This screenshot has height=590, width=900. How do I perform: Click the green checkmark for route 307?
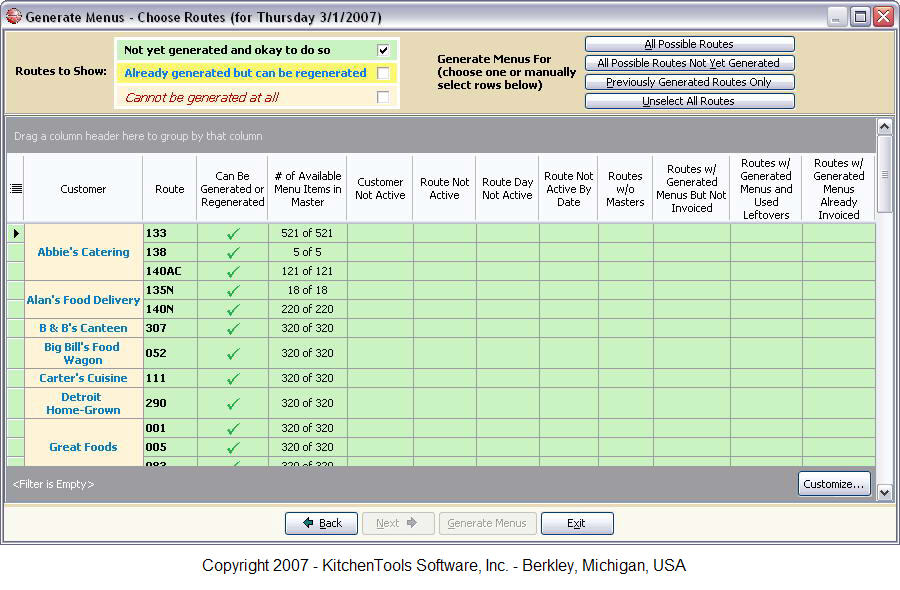click(x=233, y=328)
